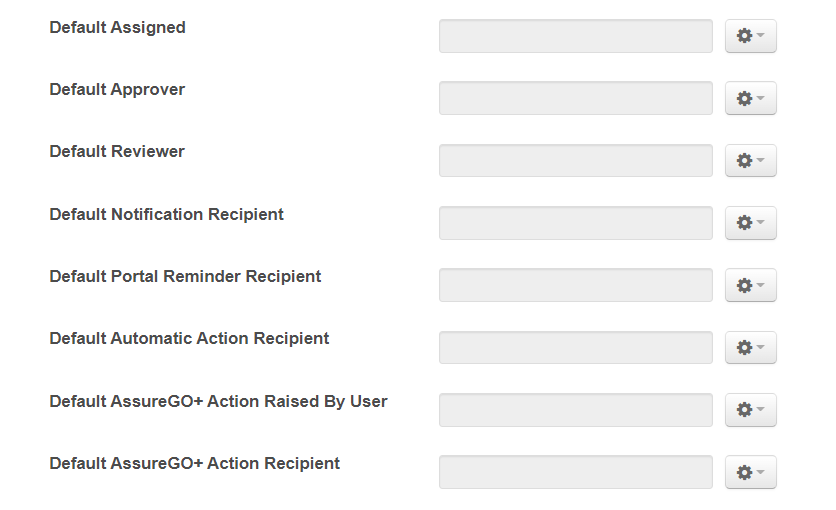
Task: Click the gear button beside Default Reviewer
Action: pos(750,160)
